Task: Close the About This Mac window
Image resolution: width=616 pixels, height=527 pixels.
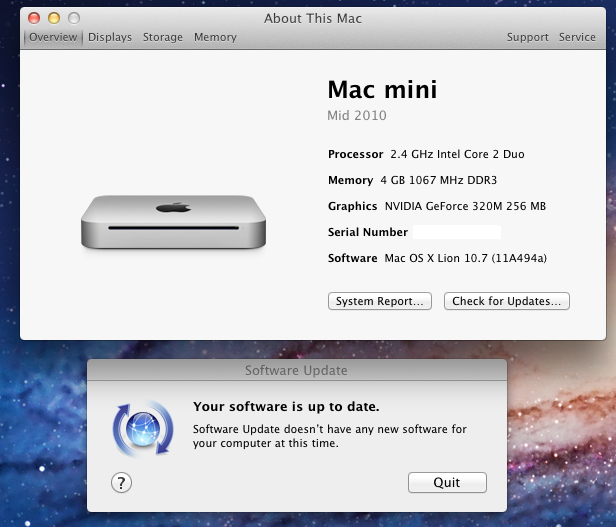Action: 34,18
